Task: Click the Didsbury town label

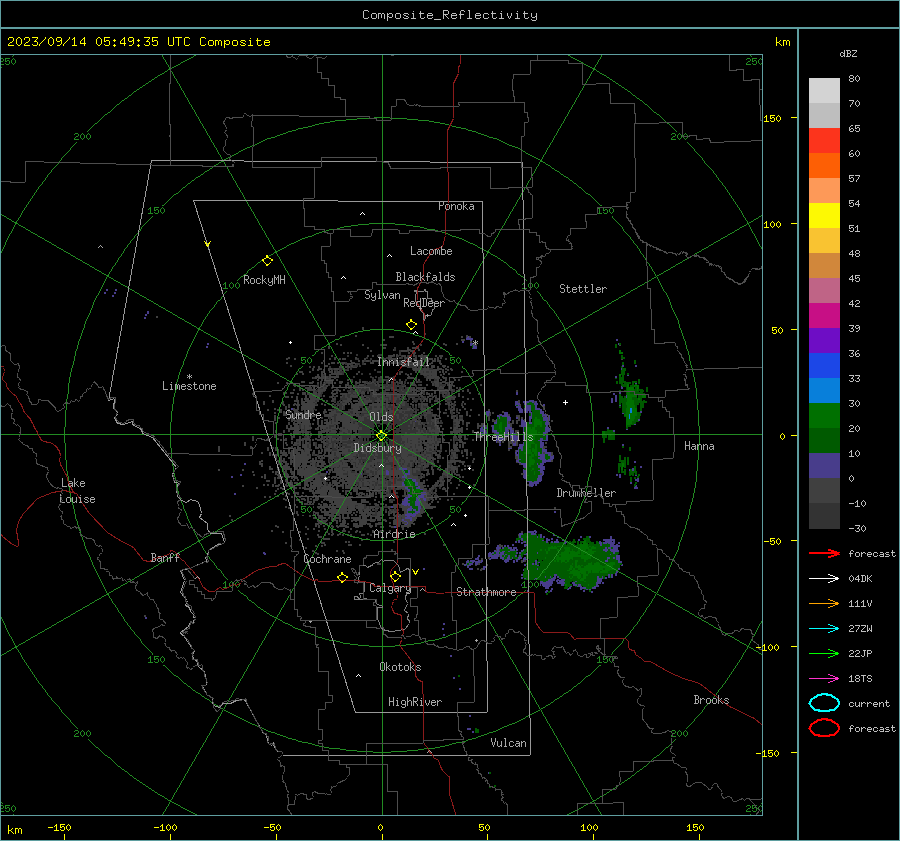Action: [x=377, y=448]
